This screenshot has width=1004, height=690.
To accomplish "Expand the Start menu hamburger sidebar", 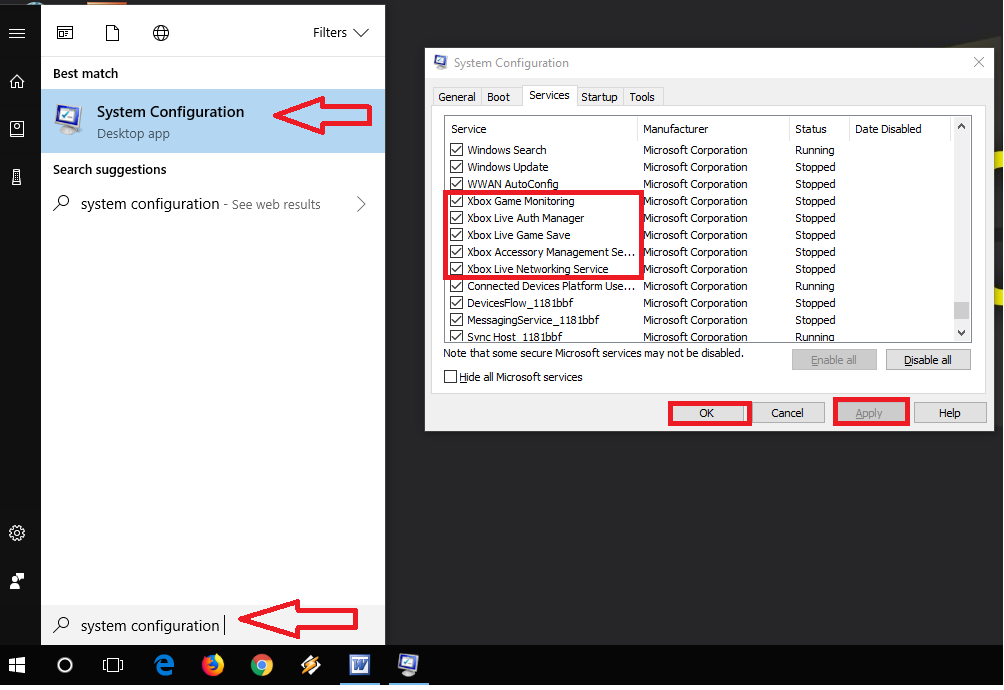I will [16, 32].
